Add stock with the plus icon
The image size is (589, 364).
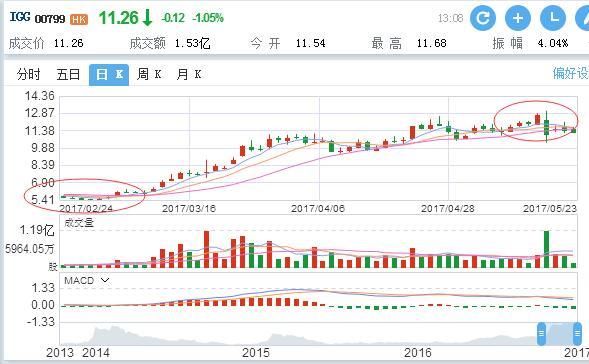[x=518, y=18]
